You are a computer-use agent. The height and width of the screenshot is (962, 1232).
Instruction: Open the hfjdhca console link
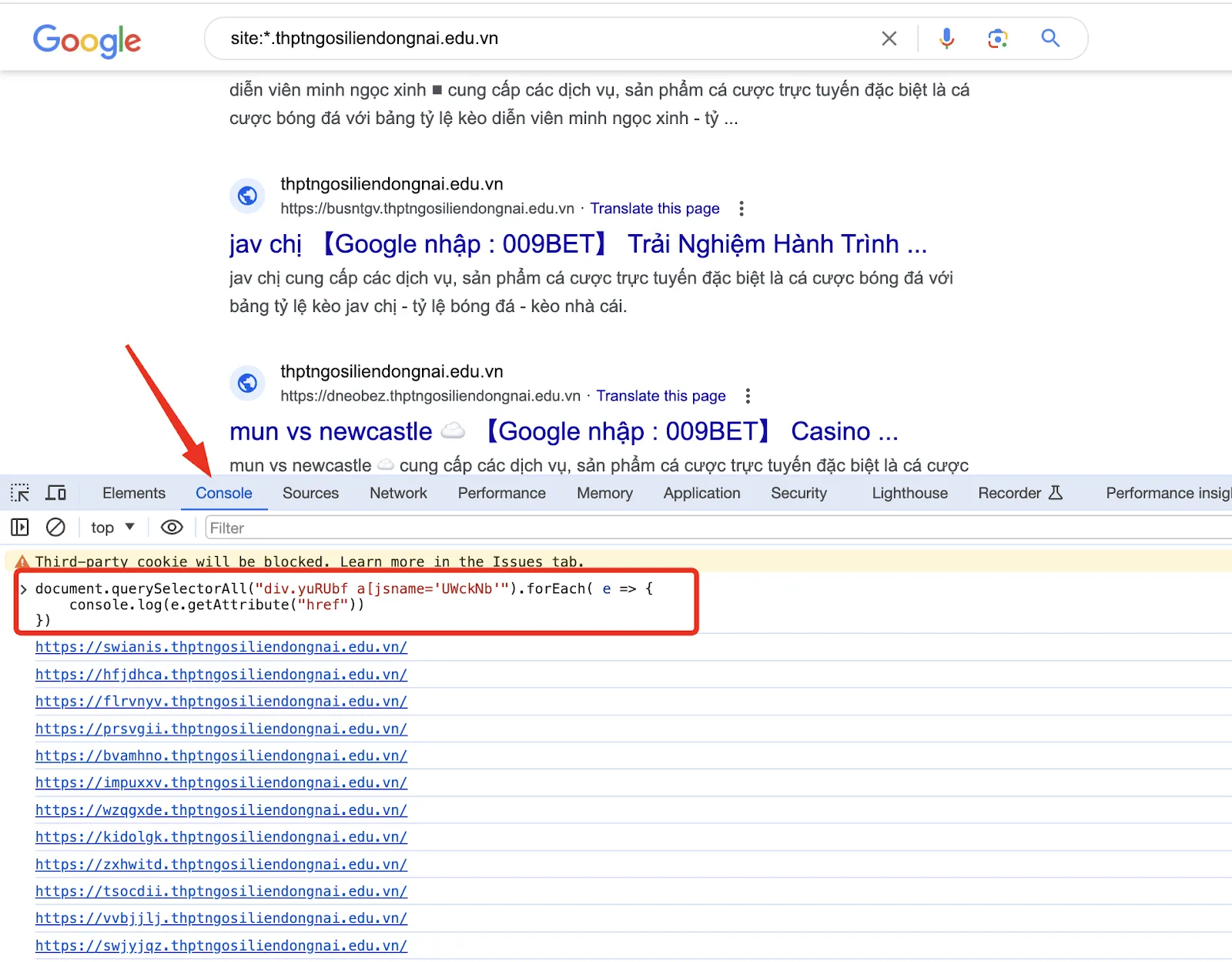pos(221,675)
